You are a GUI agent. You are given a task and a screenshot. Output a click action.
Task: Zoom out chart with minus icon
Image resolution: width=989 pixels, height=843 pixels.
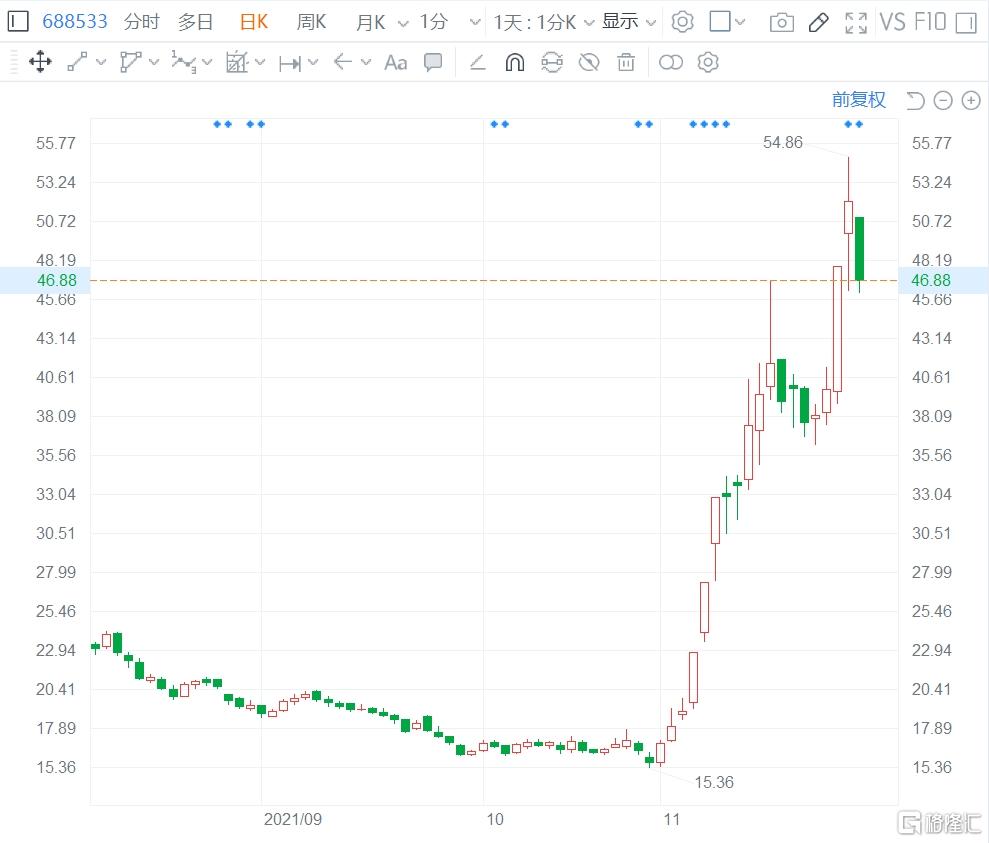point(943,100)
